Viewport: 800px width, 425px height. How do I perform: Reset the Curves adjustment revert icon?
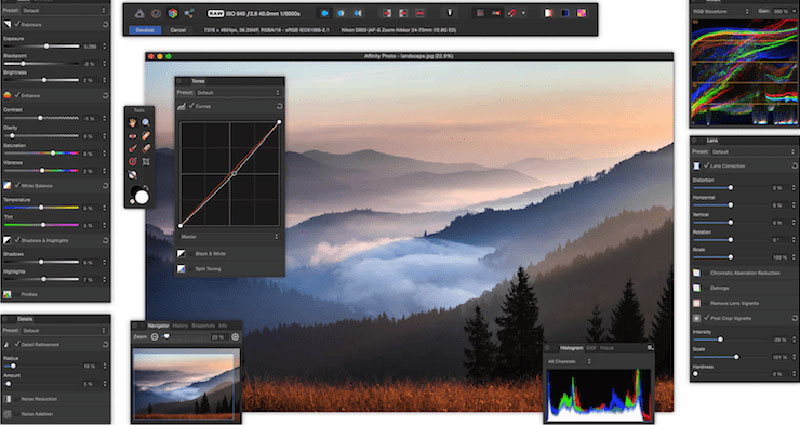coord(279,106)
